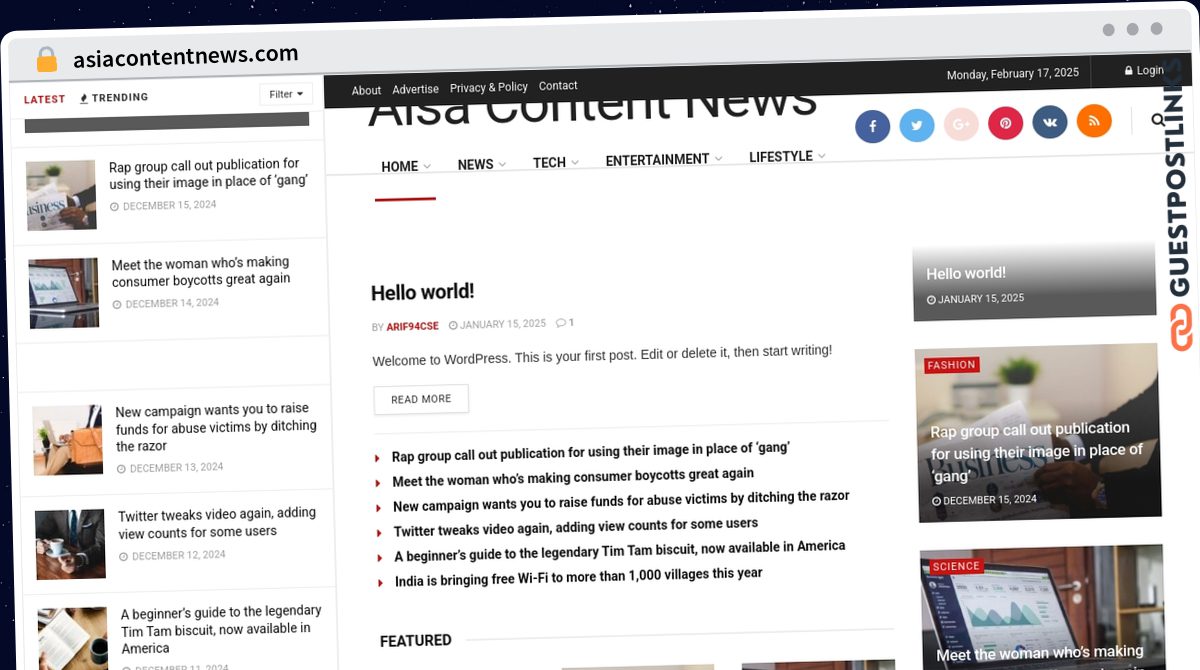Expand the ENTERTAINMENT menu
The width and height of the screenshot is (1200, 670).
coord(664,160)
